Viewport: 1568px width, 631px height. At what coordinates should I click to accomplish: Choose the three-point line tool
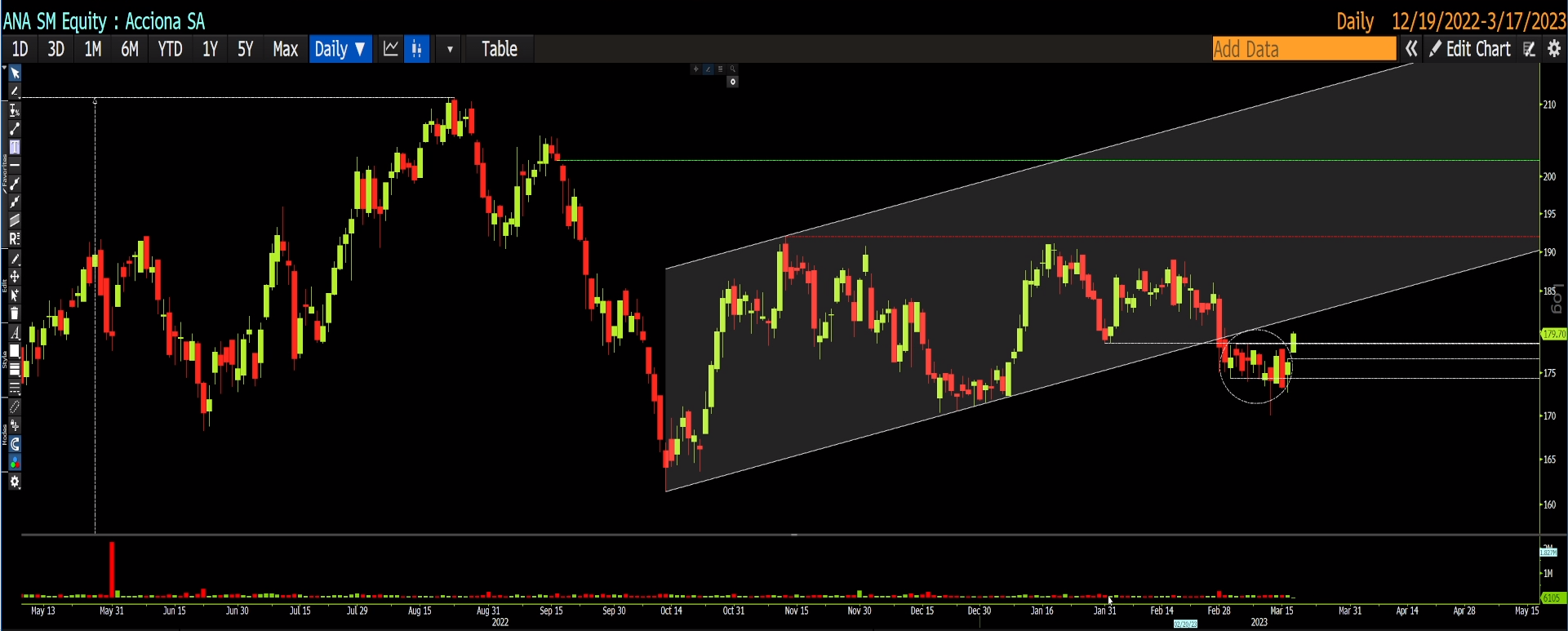tap(15, 202)
